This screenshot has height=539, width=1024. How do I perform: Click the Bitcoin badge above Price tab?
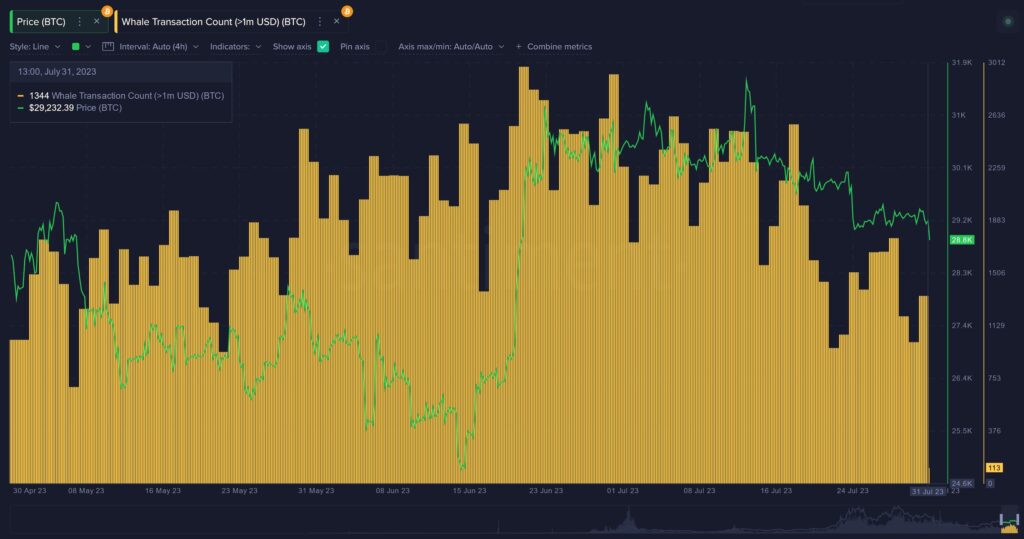[x=107, y=10]
